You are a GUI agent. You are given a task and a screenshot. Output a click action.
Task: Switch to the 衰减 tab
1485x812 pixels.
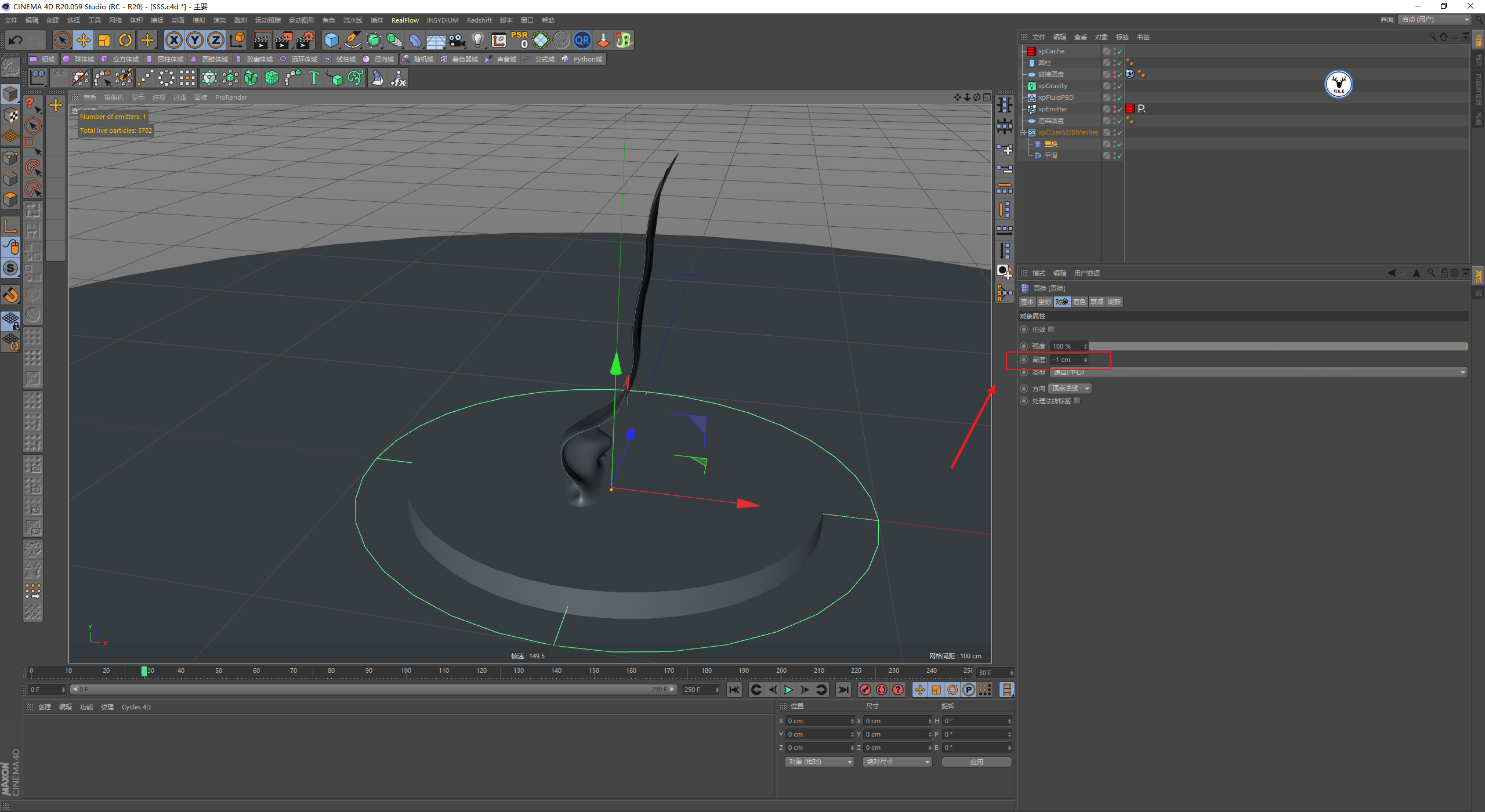1096,302
